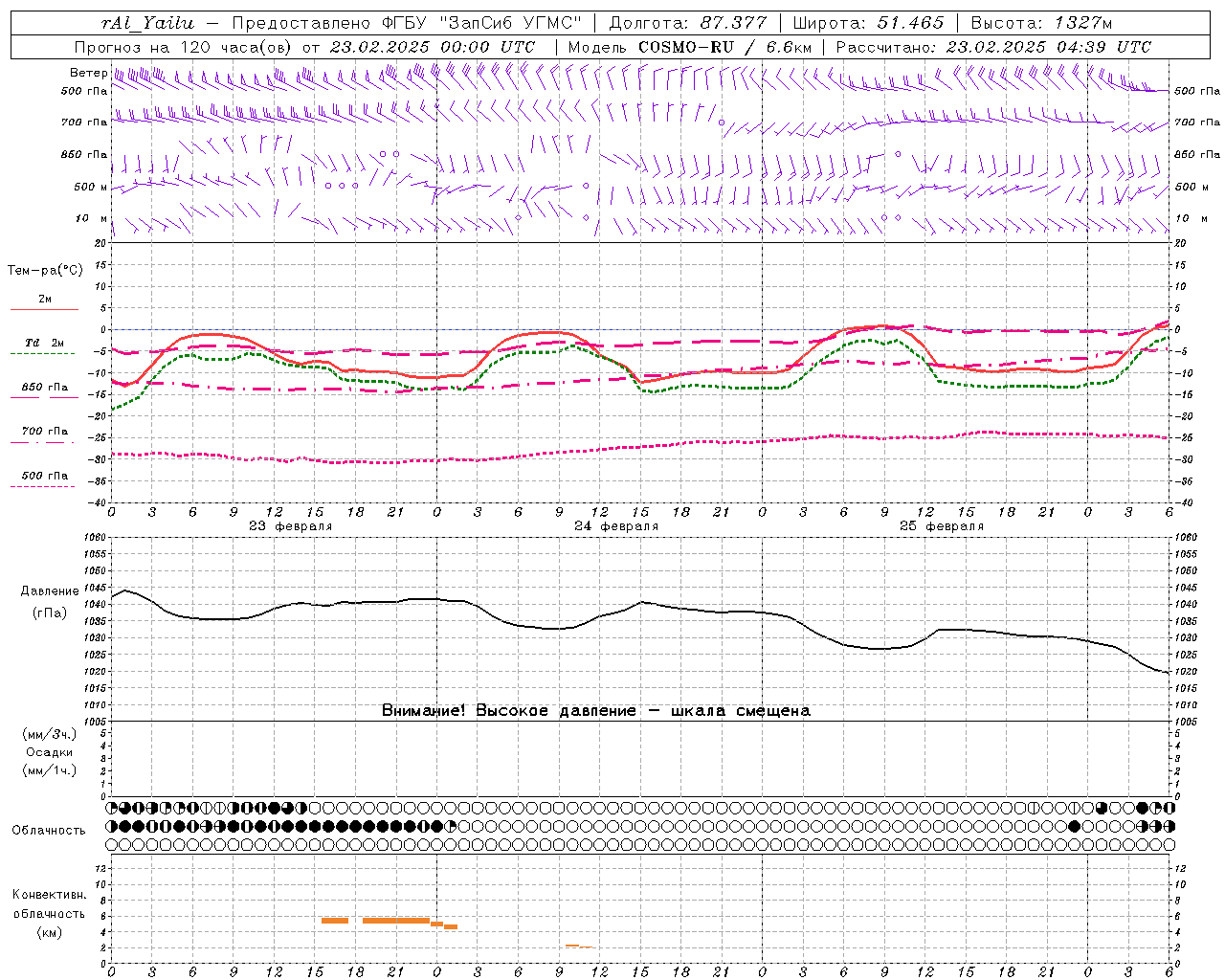The width and height of the screenshot is (1225, 980).
Task: Select the (мм/3ч.) precipitation unit label
Action: point(50,735)
